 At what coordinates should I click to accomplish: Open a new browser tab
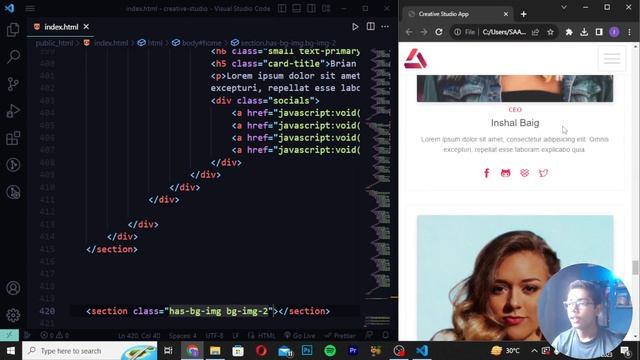(x=524, y=14)
